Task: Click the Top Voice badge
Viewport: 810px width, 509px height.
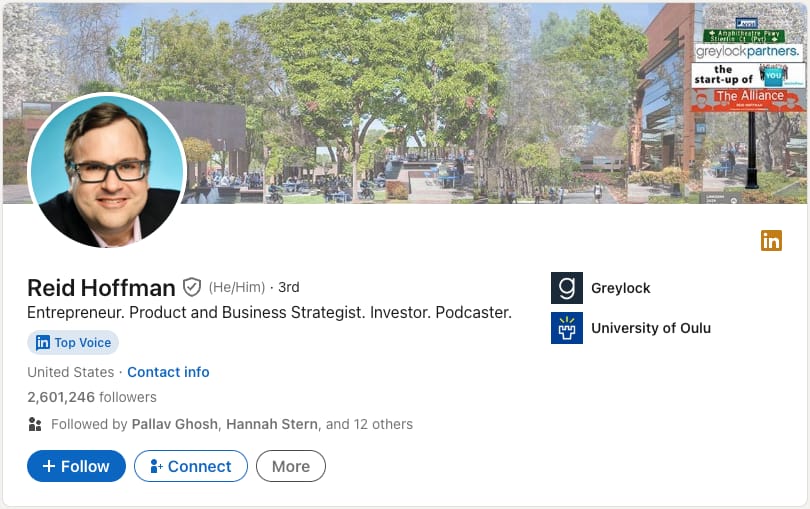Action: pos(73,342)
